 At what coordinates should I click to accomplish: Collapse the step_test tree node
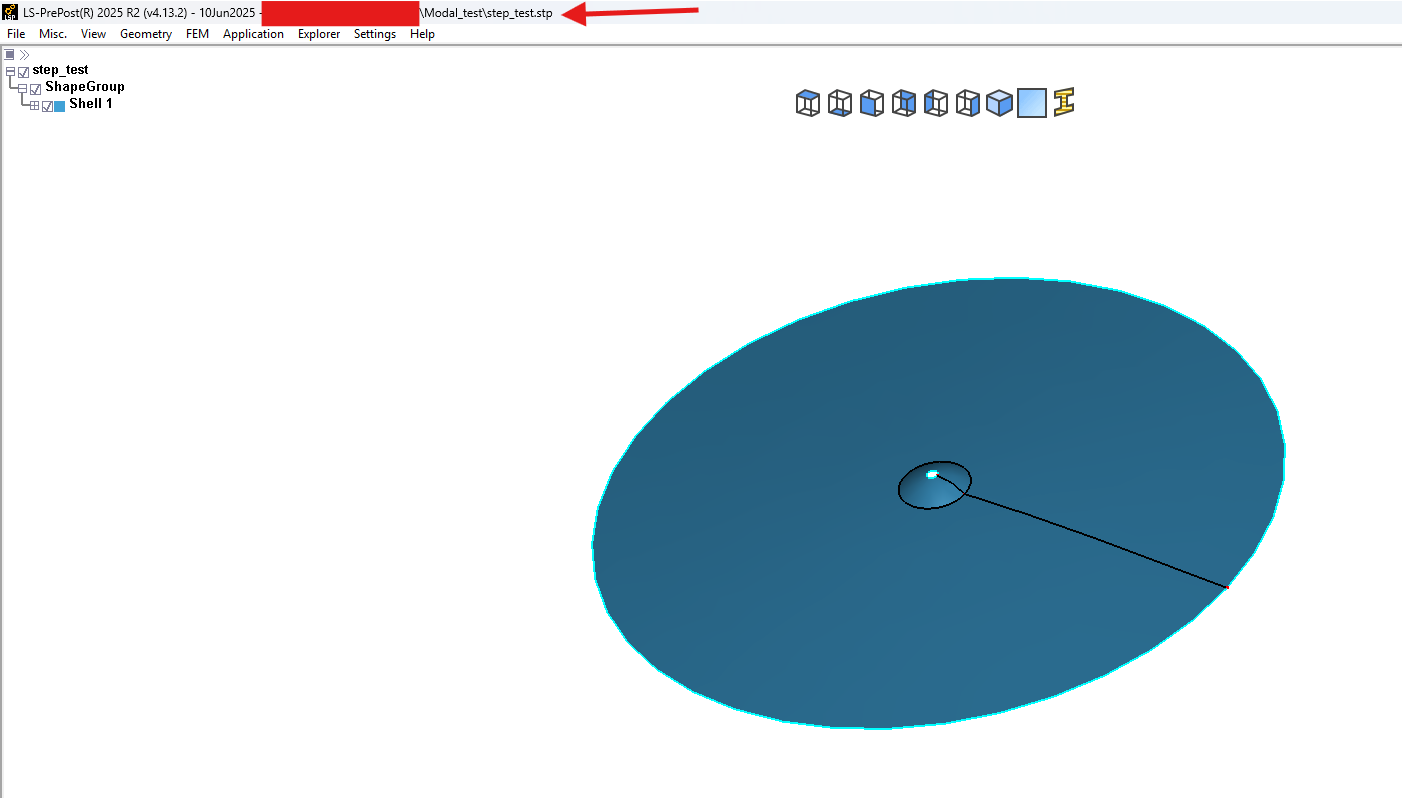point(10,72)
